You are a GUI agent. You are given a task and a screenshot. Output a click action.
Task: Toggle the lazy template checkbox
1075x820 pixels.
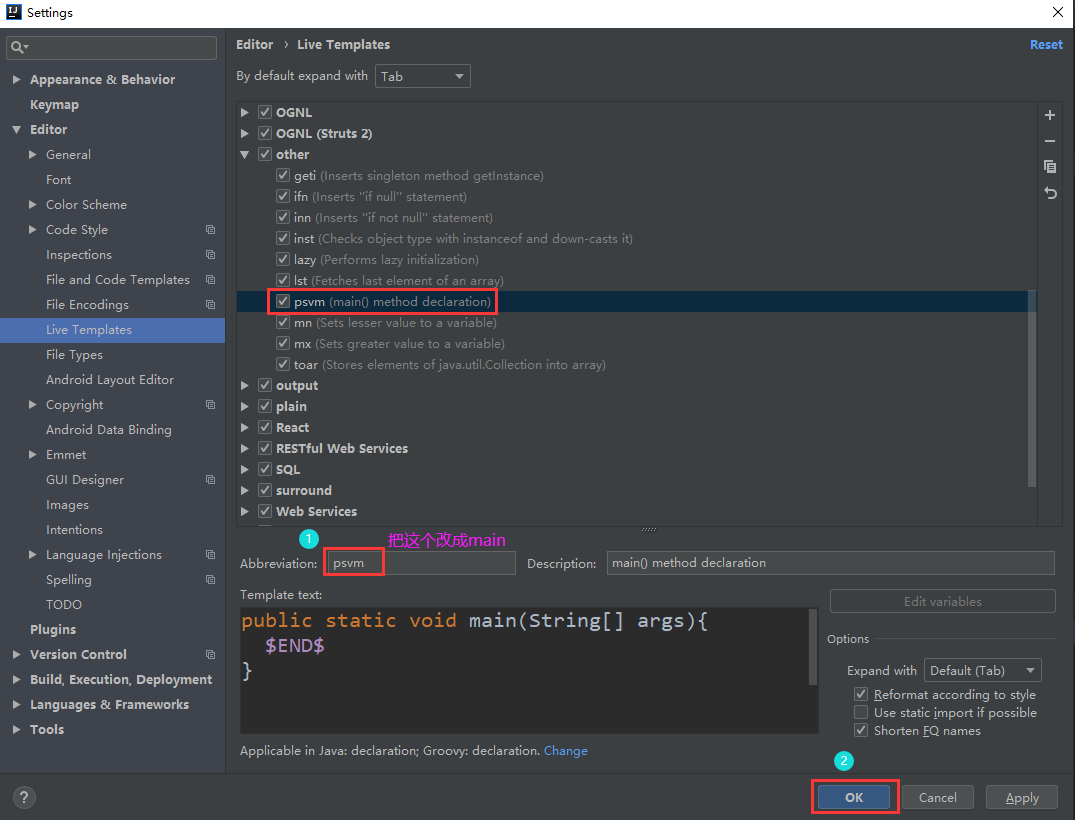282,259
